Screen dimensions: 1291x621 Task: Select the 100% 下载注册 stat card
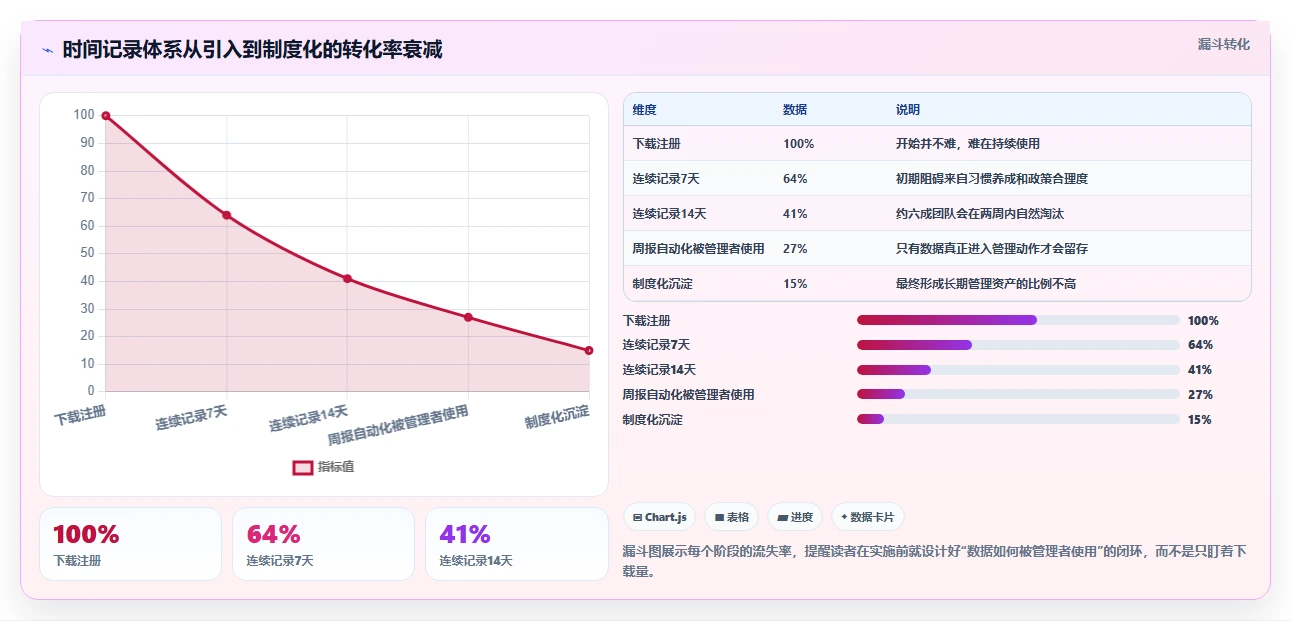coord(130,544)
